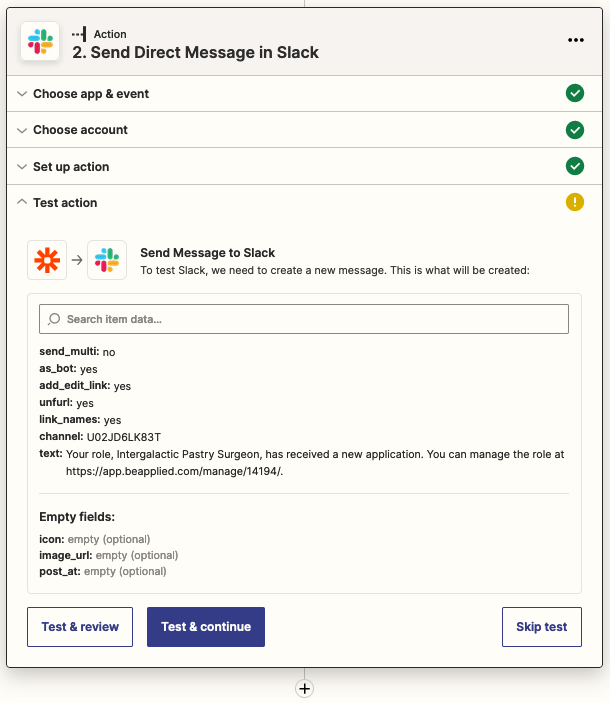Click the green checkmark beside Choose app & event

pyautogui.click(x=575, y=94)
